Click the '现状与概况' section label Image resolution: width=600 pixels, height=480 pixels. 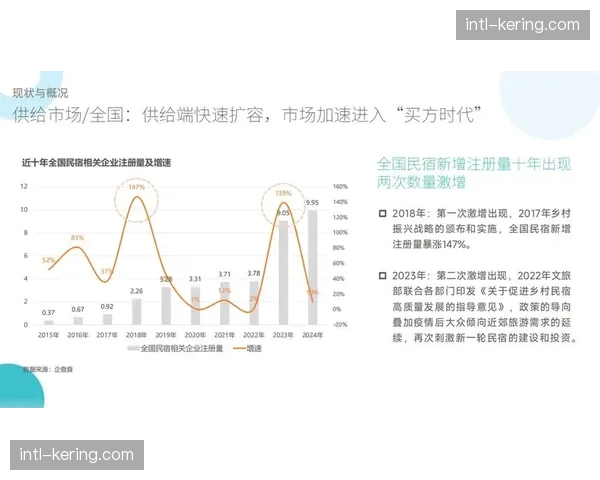coord(40,93)
